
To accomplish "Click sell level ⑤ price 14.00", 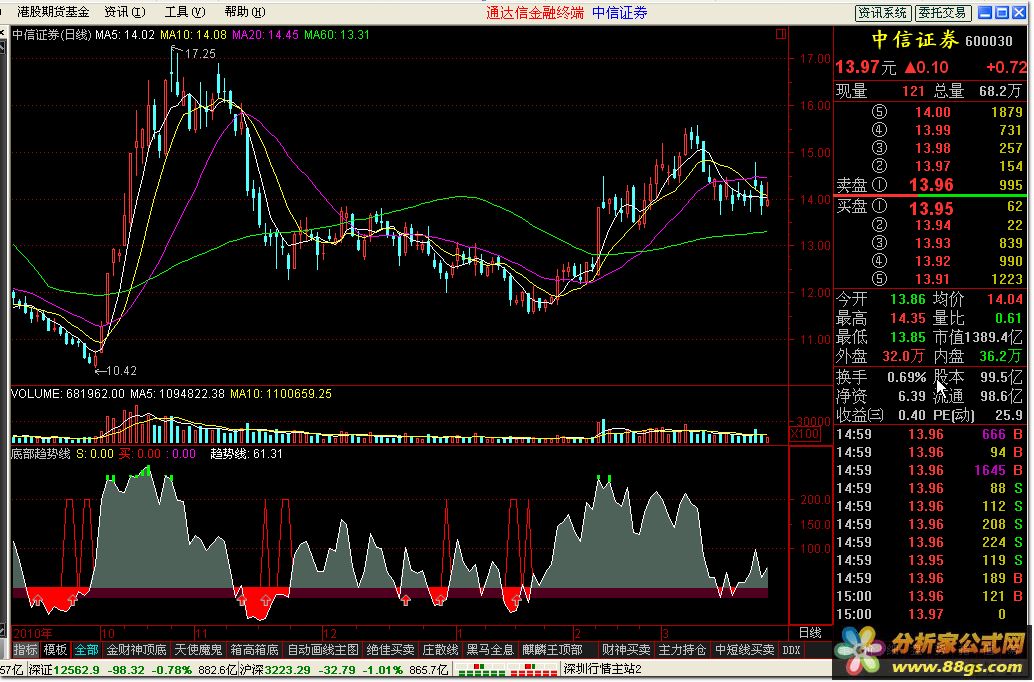I will point(932,112).
